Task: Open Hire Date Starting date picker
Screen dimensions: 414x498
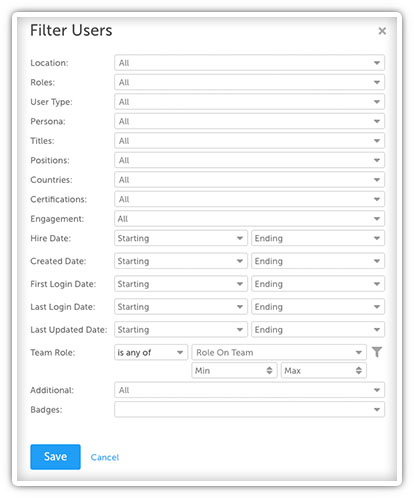Action: coord(181,238)
